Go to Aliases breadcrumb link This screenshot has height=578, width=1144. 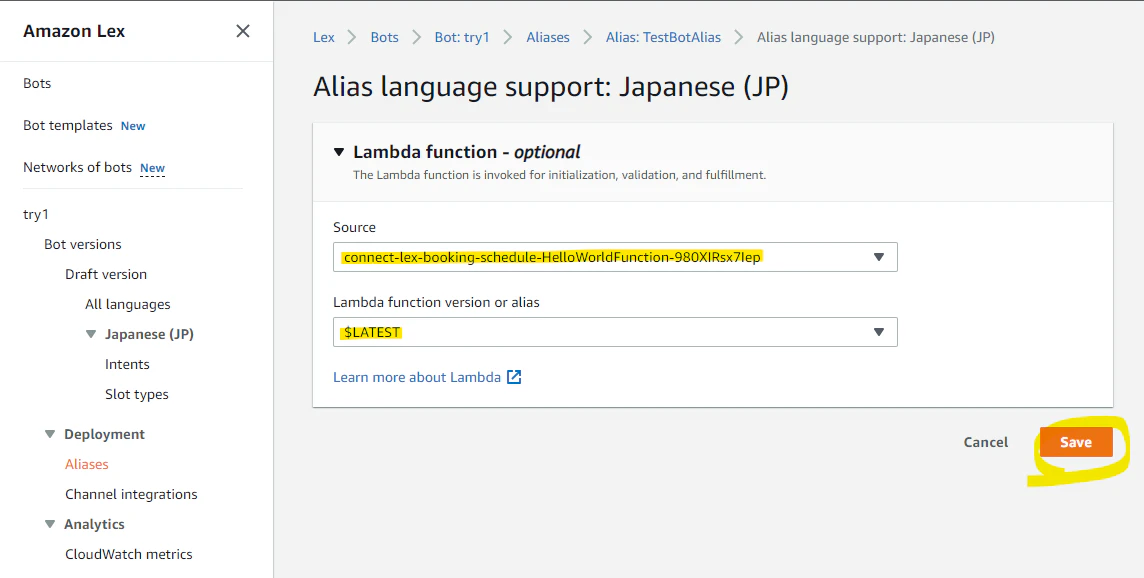(x=548, y=37)
